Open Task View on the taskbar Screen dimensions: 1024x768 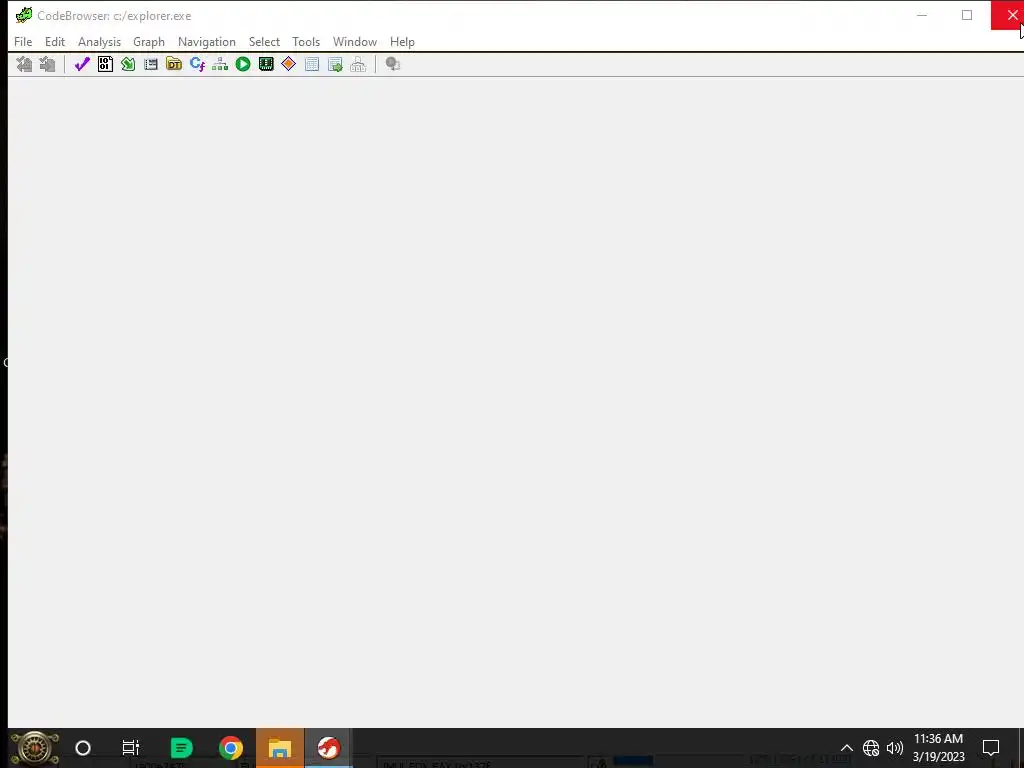click(x=131, y=748)
